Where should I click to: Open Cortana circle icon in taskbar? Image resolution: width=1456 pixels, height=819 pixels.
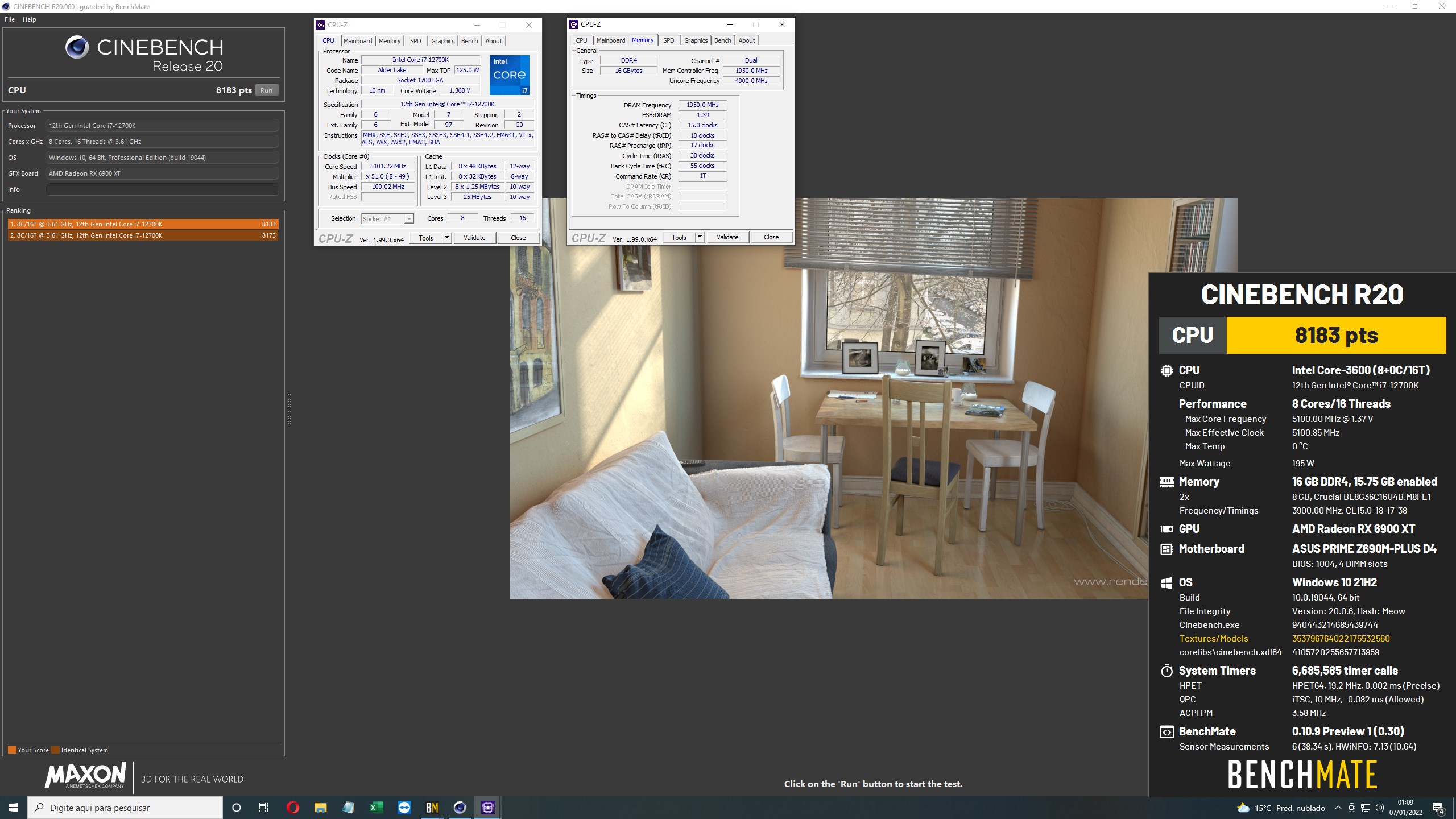tap(237, 808)
